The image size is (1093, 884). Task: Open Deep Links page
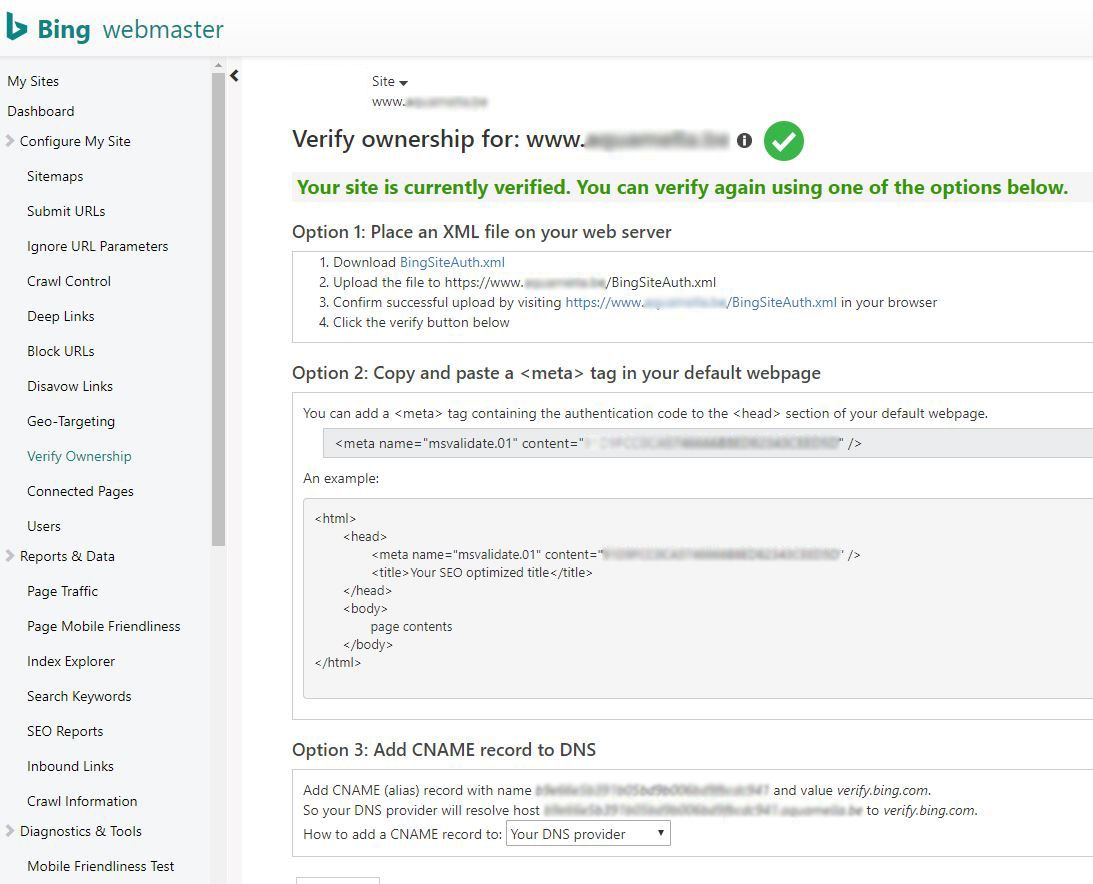click(x=61, y=317)
